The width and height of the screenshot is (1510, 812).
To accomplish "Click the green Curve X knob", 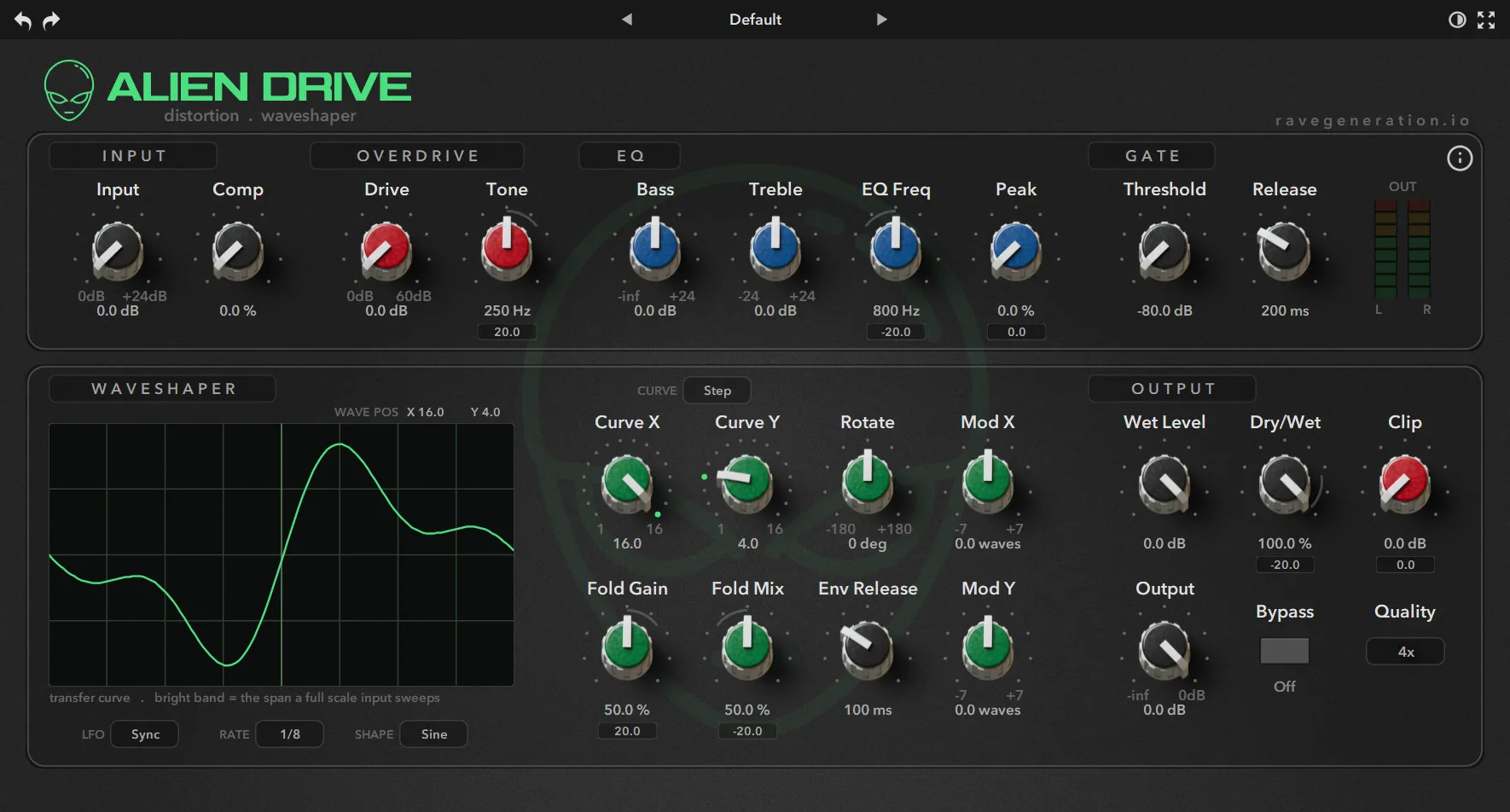I will (x=627, y=483).
